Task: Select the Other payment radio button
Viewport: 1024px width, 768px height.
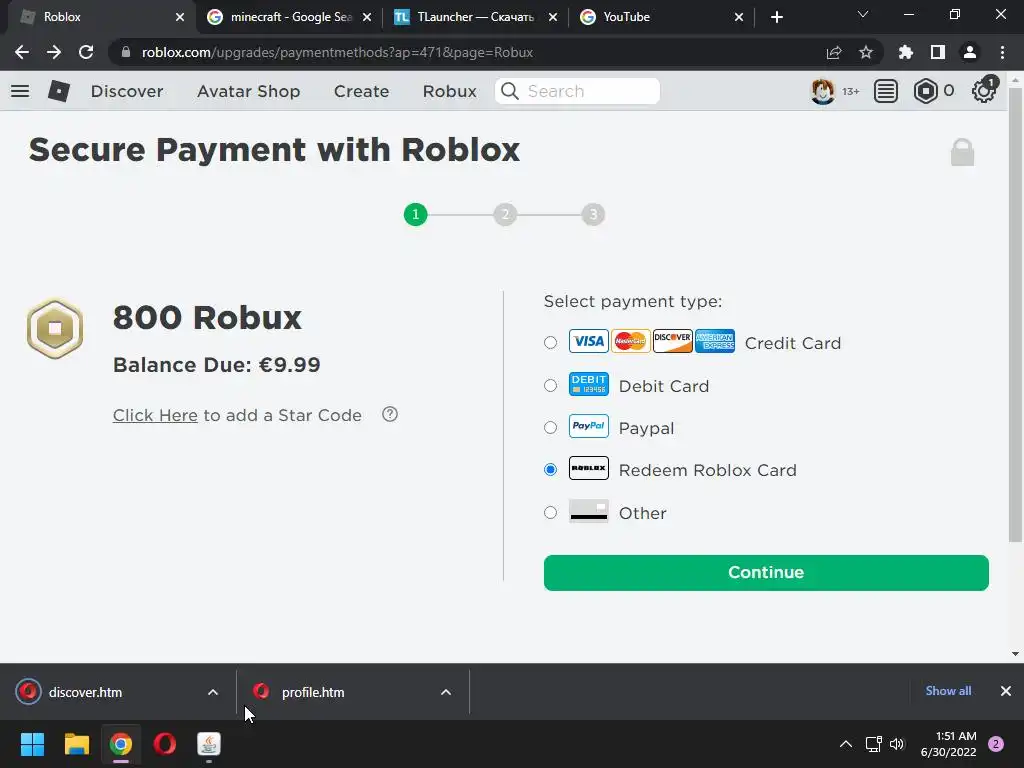Action: pyautogui.click(x=551, y=513)
